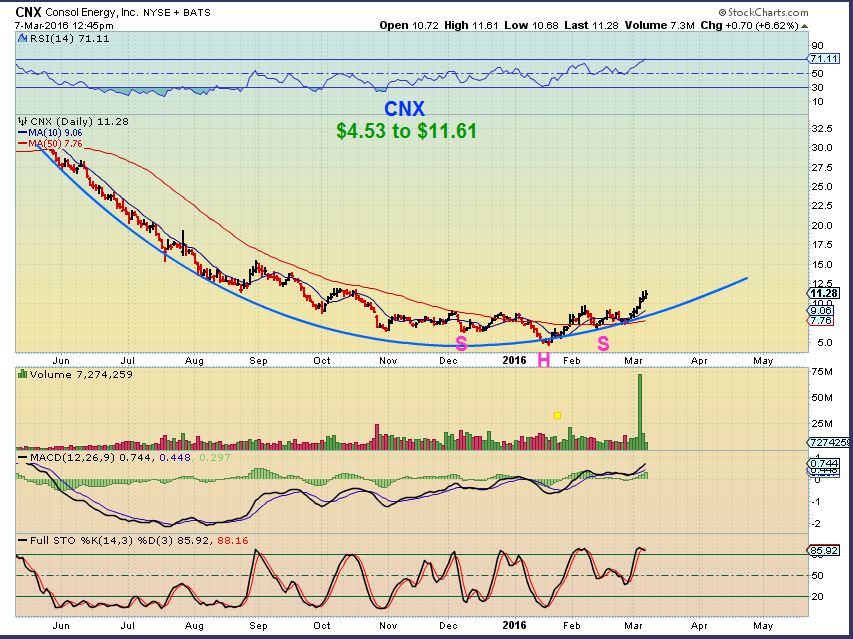Click the MA(10) 9.06 legend text
Image resolution: width=853 pixels, height=639 pixels.
(x=55, y=133)
